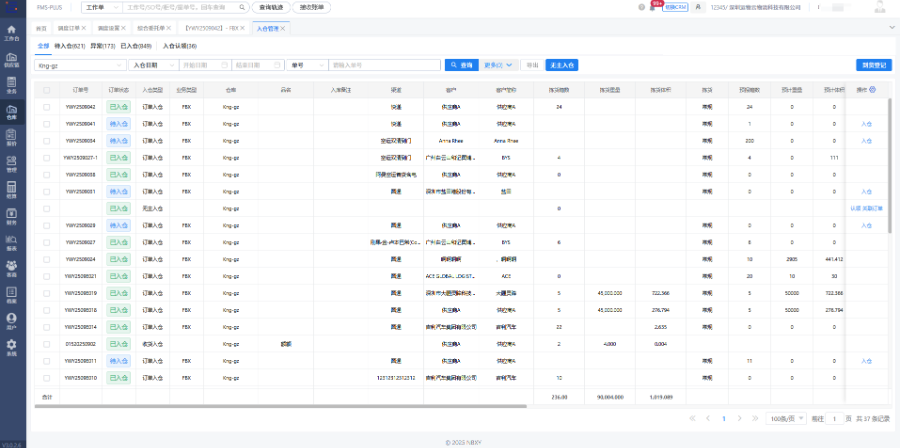The width and height of the screenshot is (900, 448).
Task: Click the 开始日期 start date field
Action: 204,65
